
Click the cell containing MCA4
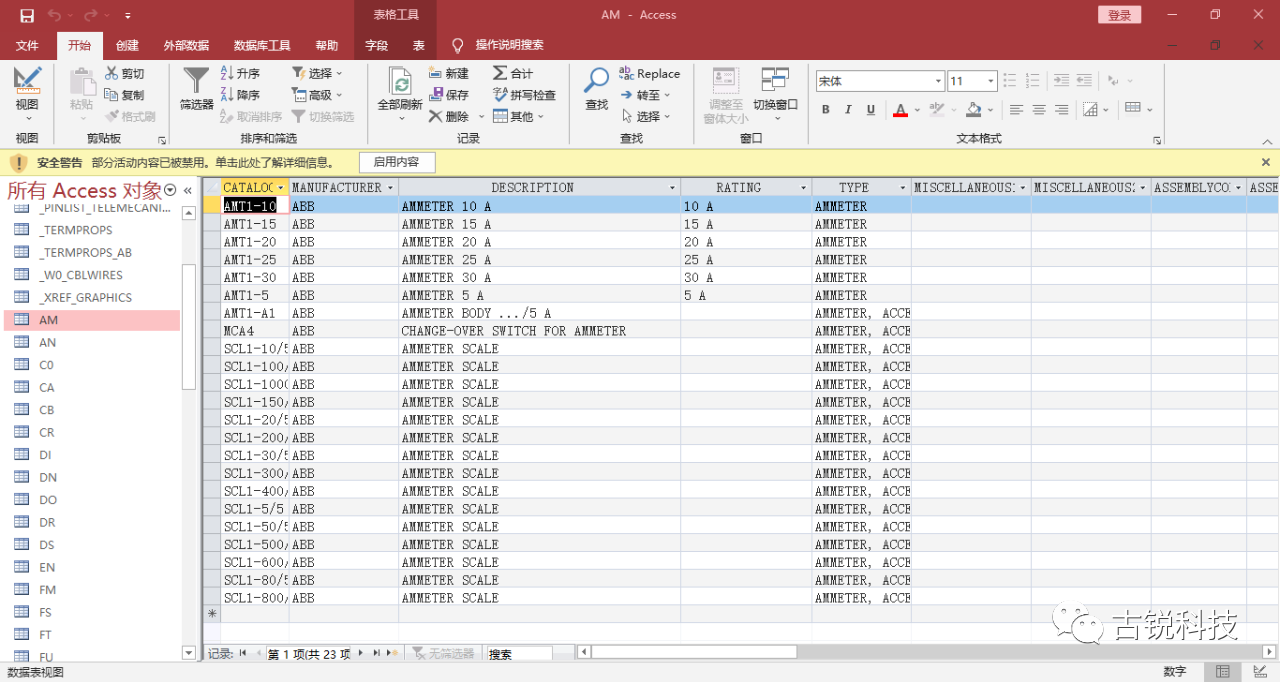pos(255,331)
